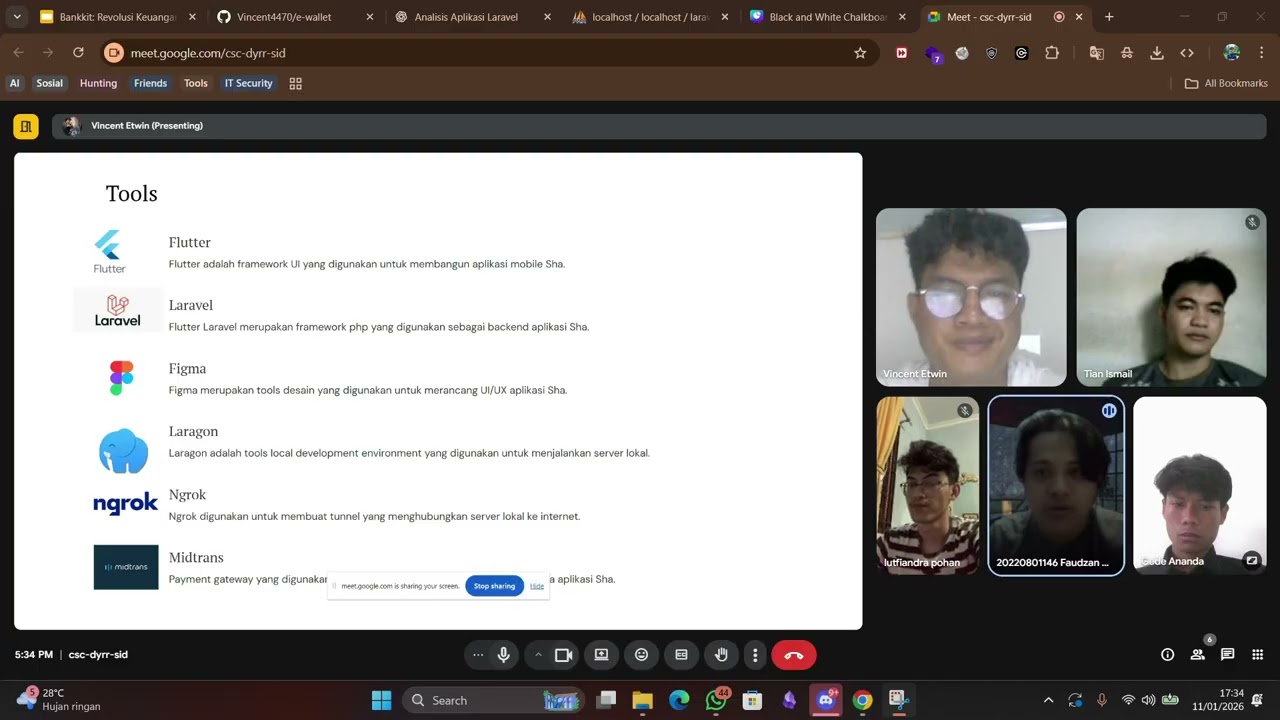This screenshot has width=1280, height=720.
Task: Raise hand in the meeting
Action: pos(721,655)
